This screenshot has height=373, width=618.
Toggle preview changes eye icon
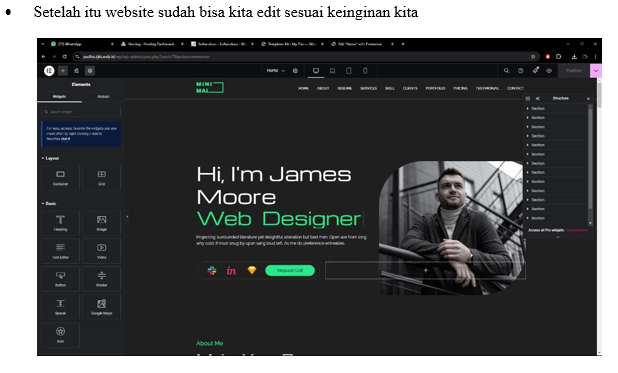point(549,71)
